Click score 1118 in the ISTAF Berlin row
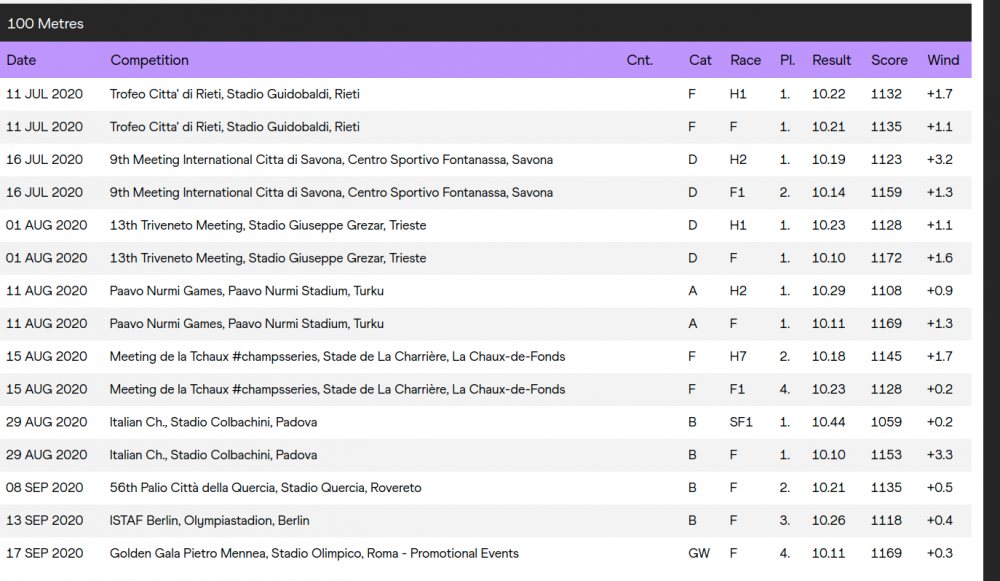 886,520
